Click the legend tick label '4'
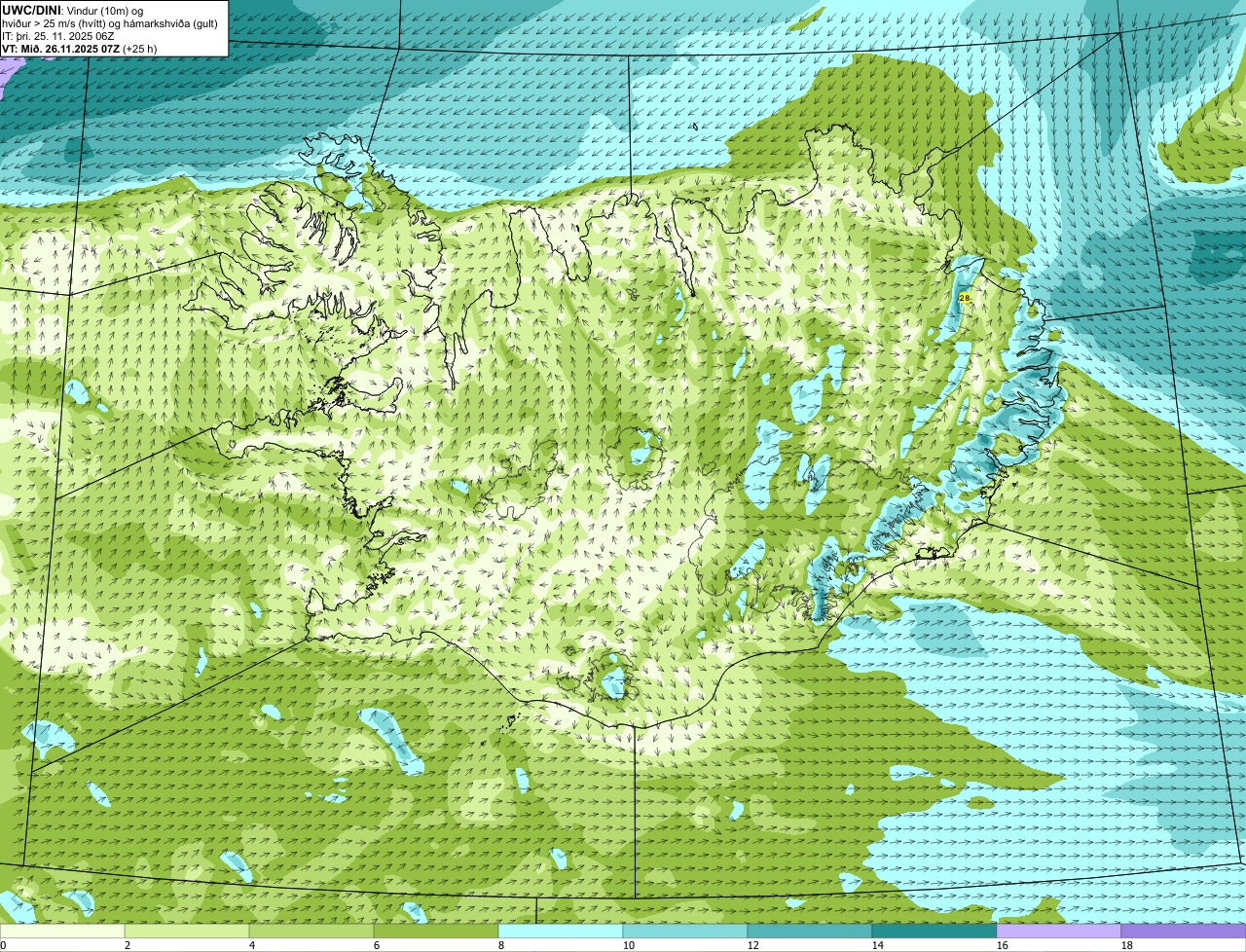 (252, 945)
